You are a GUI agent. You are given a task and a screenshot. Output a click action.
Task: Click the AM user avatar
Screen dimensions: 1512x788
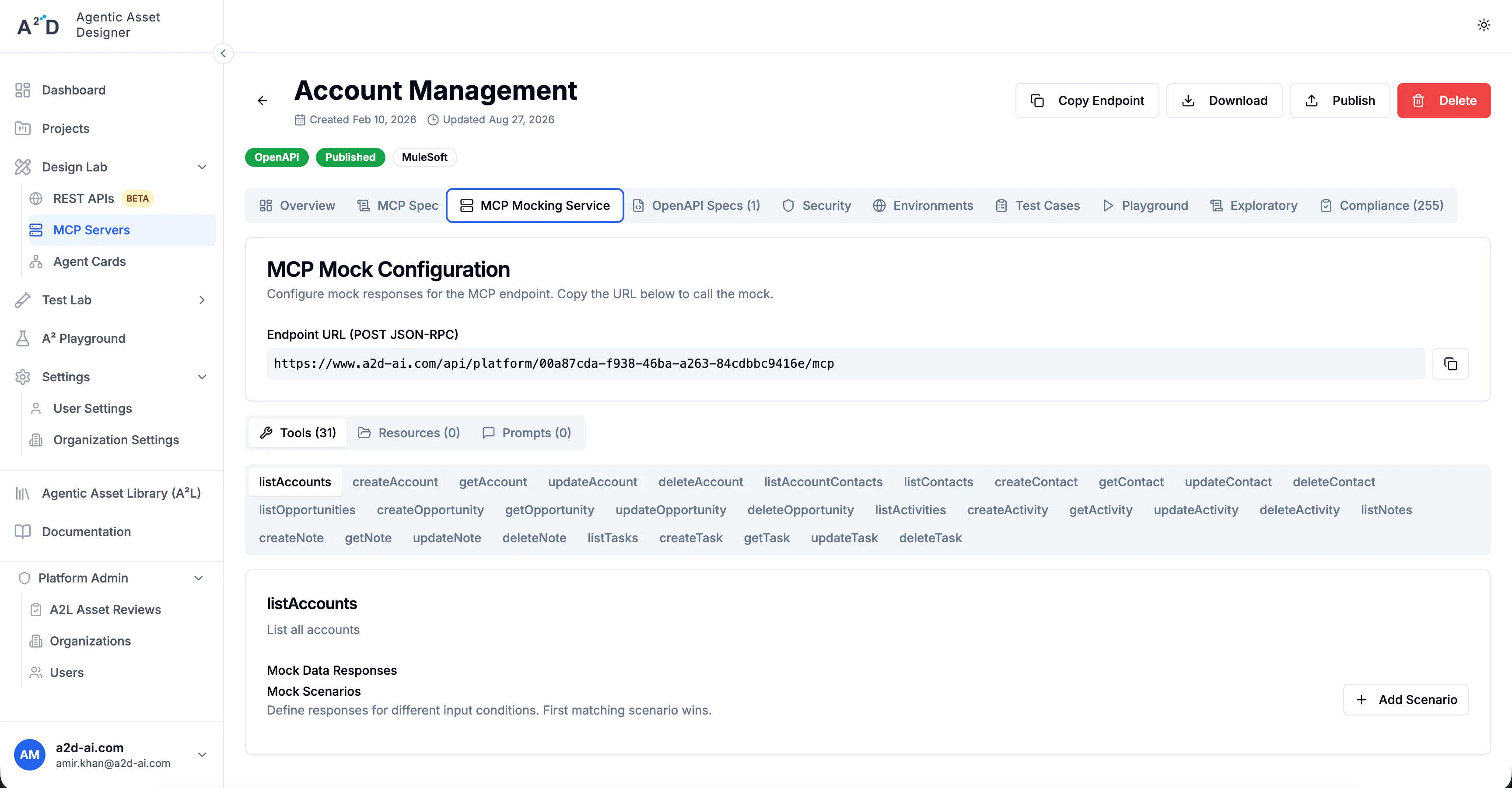tap(29, 755)
